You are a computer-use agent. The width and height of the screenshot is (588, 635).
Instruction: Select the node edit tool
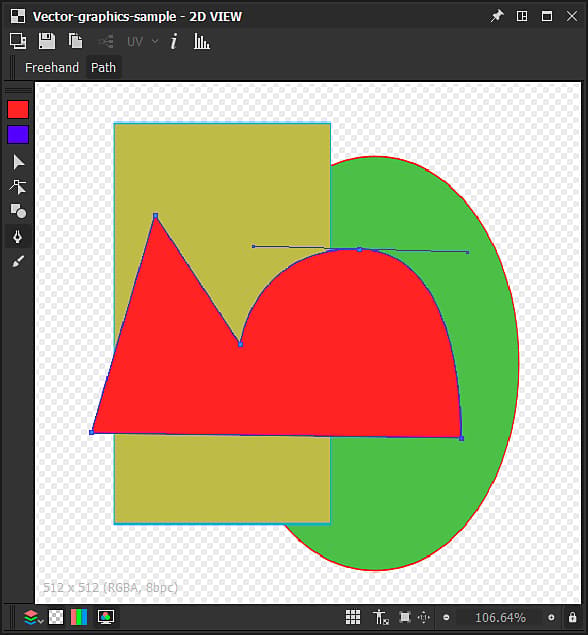pos(18,187)
